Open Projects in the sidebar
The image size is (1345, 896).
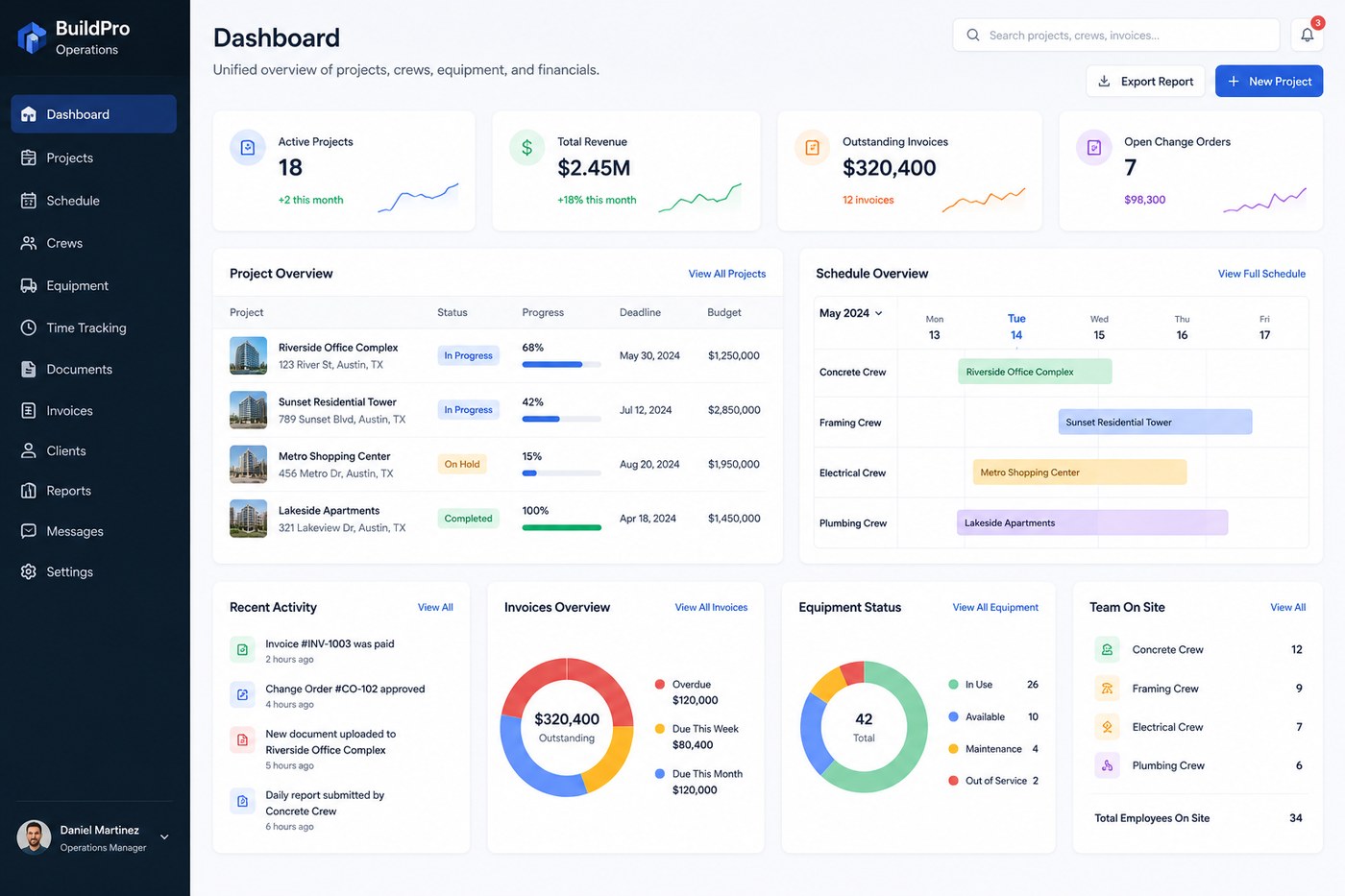point(94,157)
